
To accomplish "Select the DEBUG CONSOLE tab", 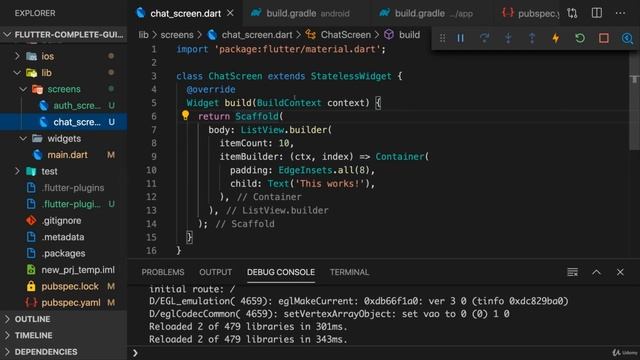I will 281,272.
